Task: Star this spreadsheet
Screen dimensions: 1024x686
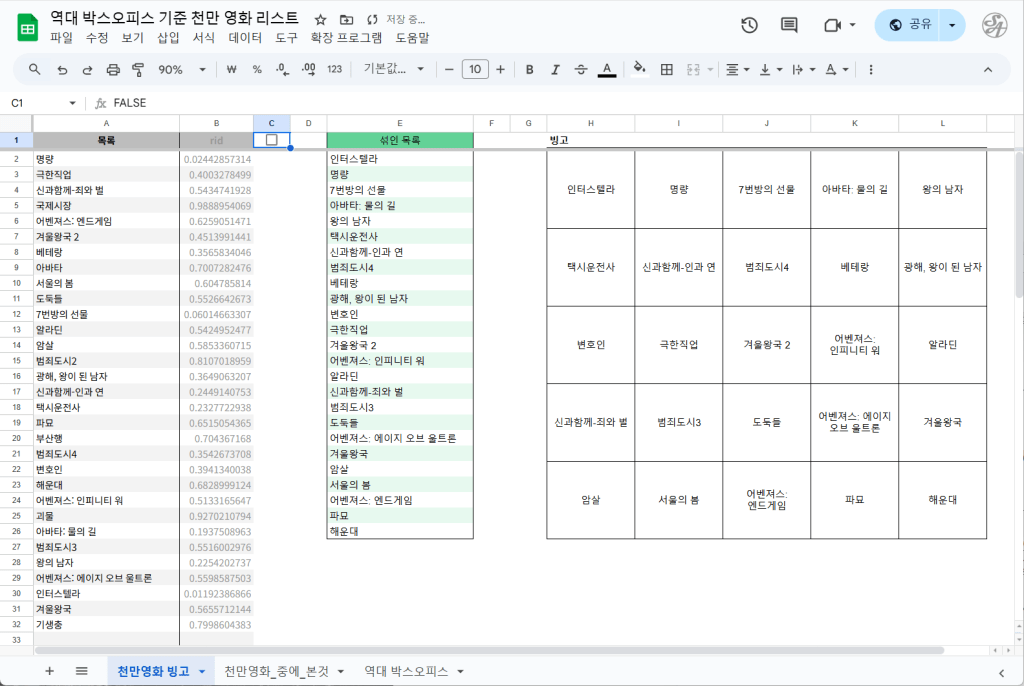Action: 320,19
